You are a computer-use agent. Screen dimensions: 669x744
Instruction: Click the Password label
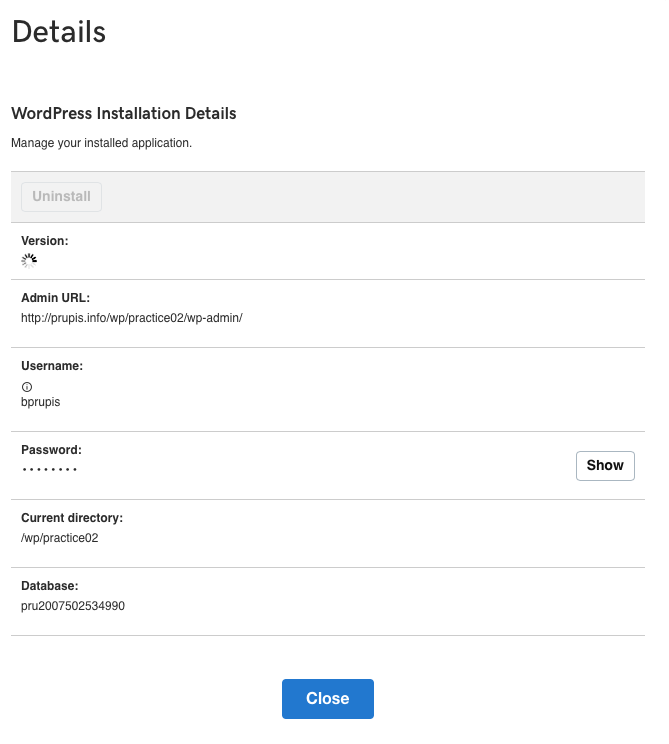(51, 450)
